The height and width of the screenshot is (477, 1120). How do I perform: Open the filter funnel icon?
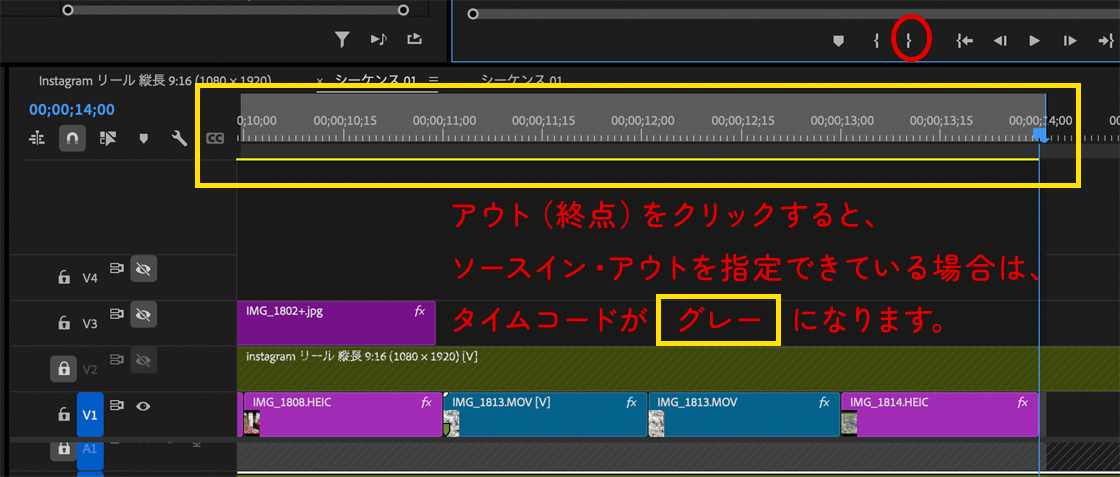click(x=342, y=39)
